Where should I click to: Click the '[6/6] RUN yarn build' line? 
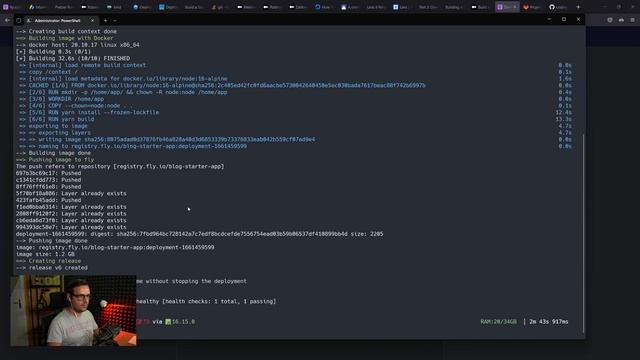pos(57,119)
